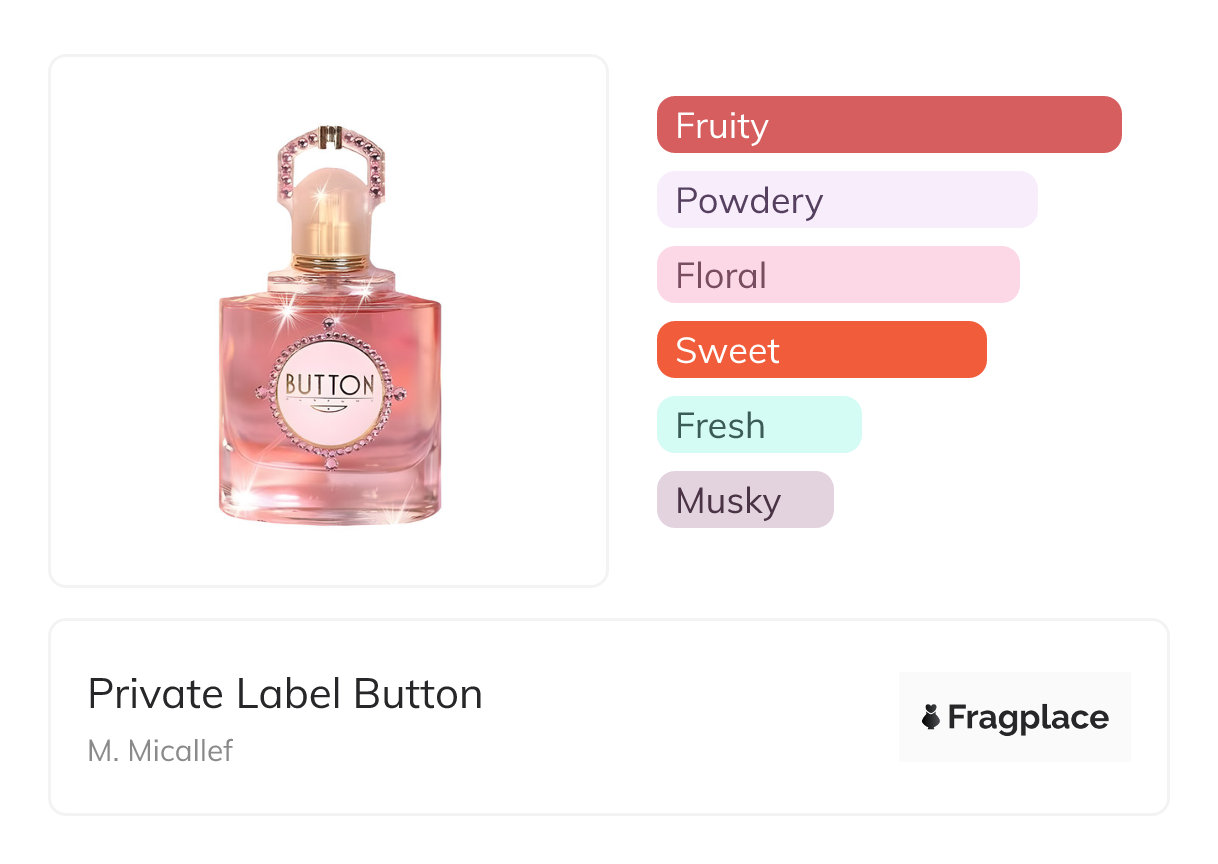Pick the mint-colored Fresh accord bar
Viewport: 1218px width, 864px height.
(x=759, y=425)
